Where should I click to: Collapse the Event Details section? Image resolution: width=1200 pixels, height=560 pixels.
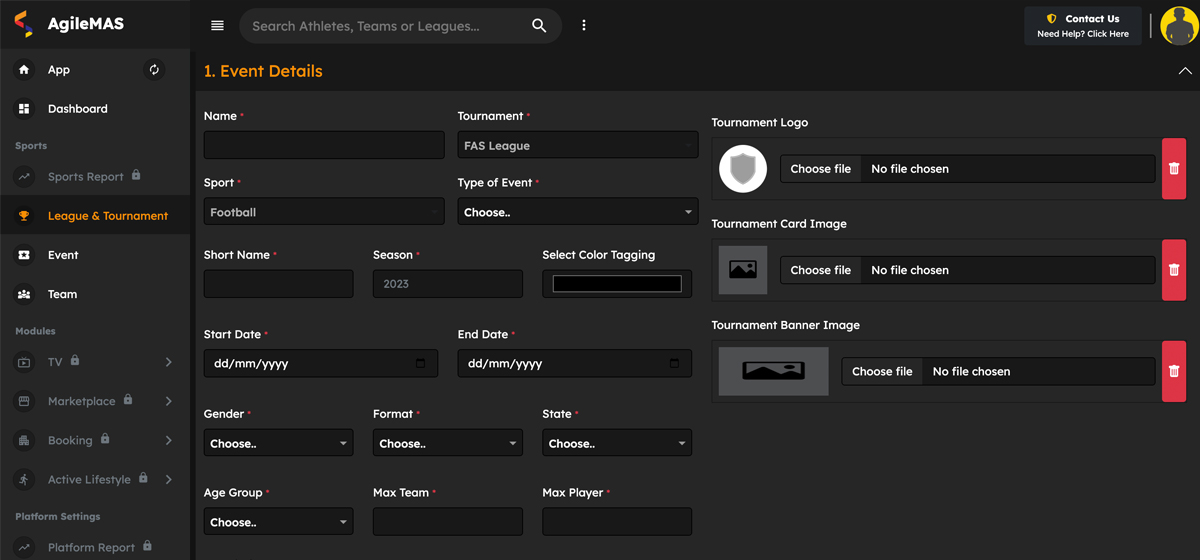click(1185, 71)
